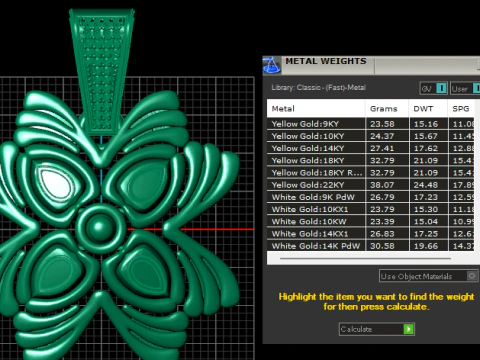Sort by the DWT column header

click(x=428, y=108)
